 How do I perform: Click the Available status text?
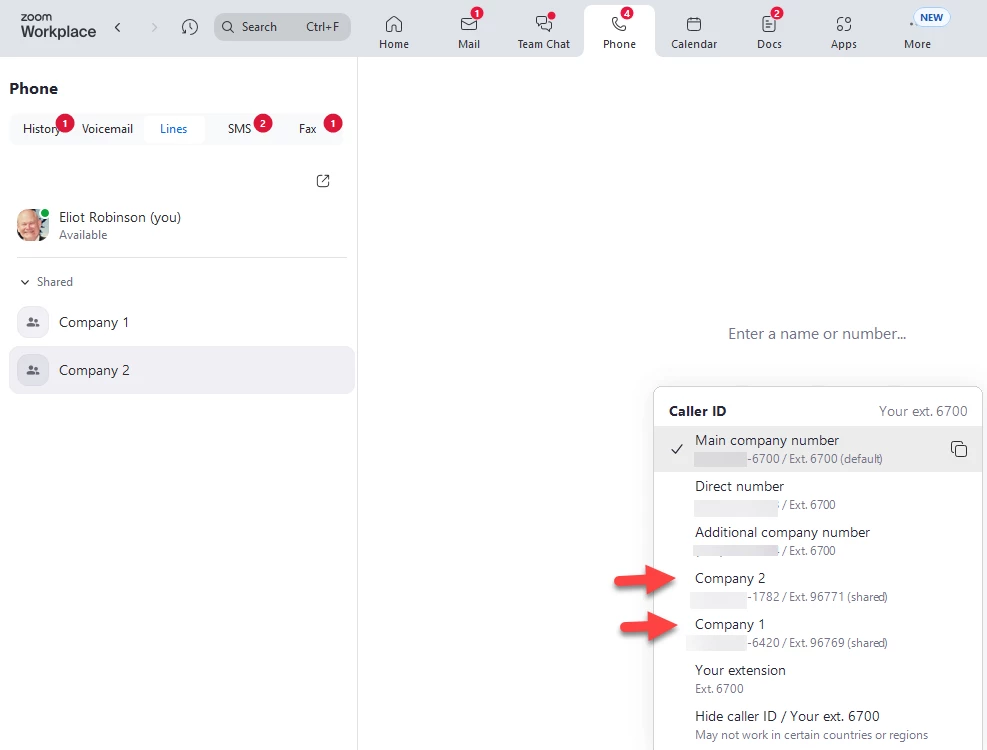click(x=83, y=235)
